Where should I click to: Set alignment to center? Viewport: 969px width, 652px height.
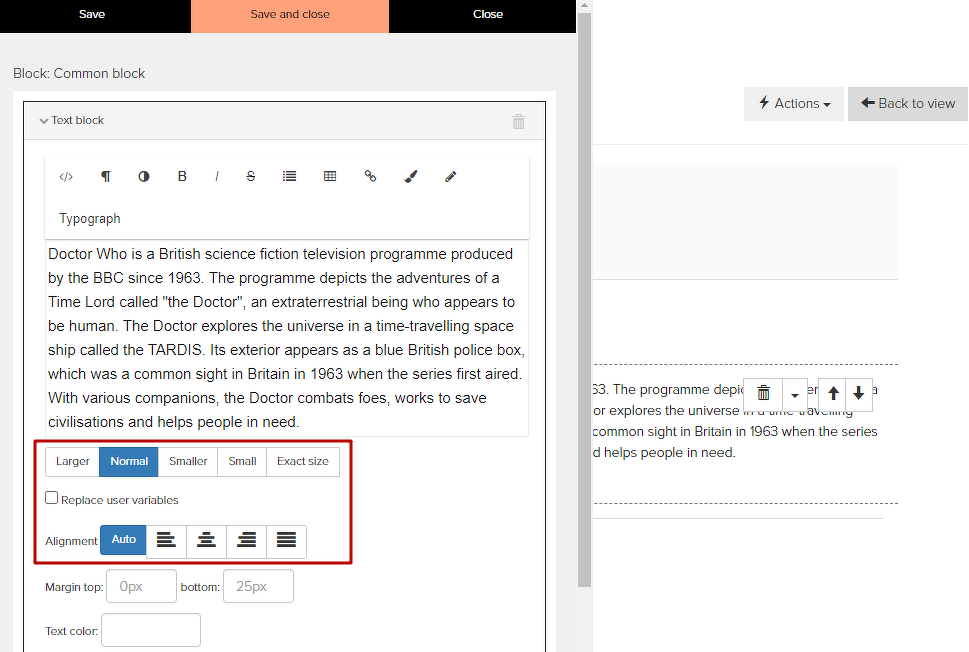click(206, 540)
